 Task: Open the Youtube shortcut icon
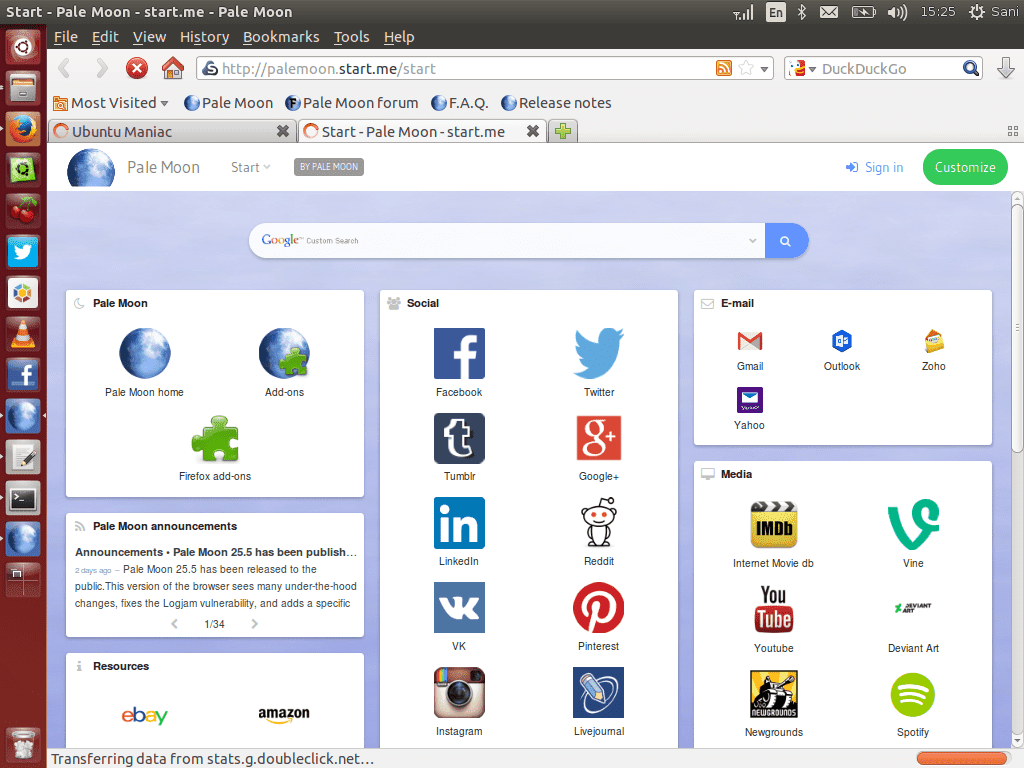tap(774, 609)
